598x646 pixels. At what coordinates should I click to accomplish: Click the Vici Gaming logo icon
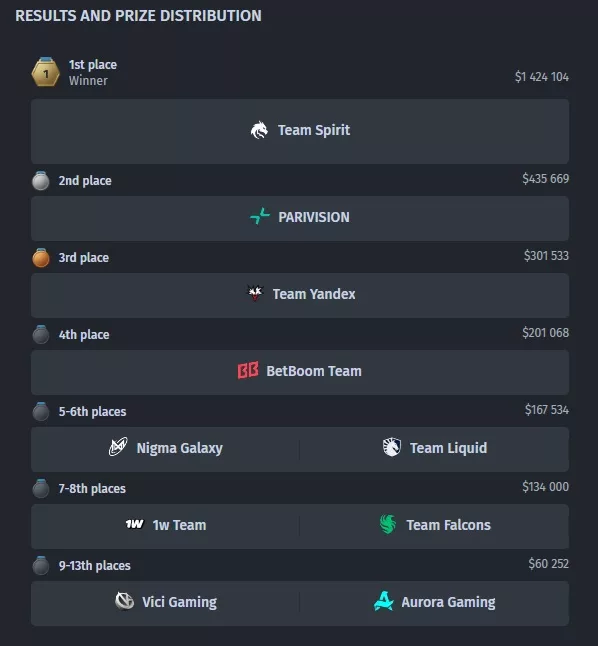(124, 601)
